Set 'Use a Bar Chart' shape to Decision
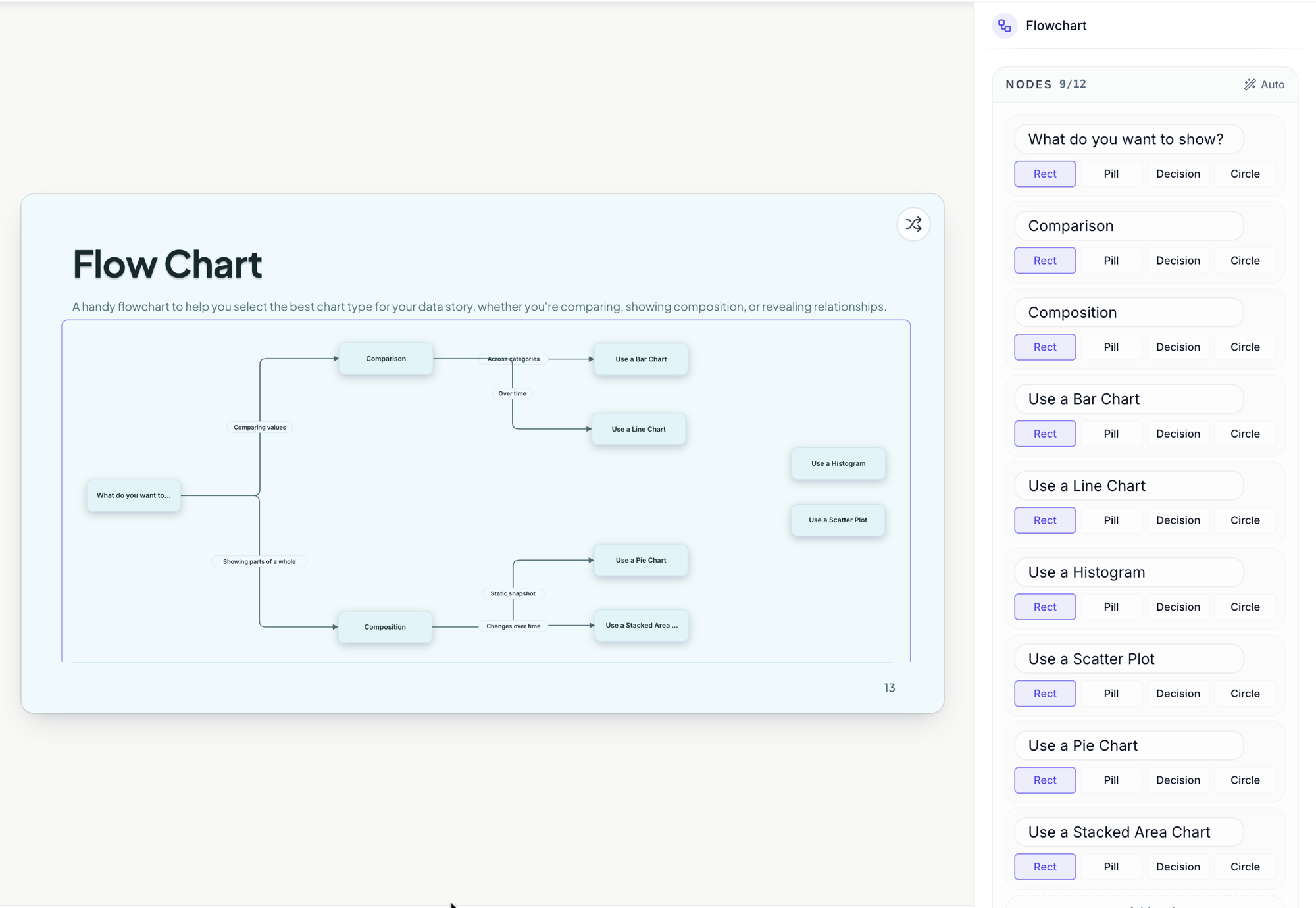The height and width of the screenshot is (908, 1316). coord(1178,434)
